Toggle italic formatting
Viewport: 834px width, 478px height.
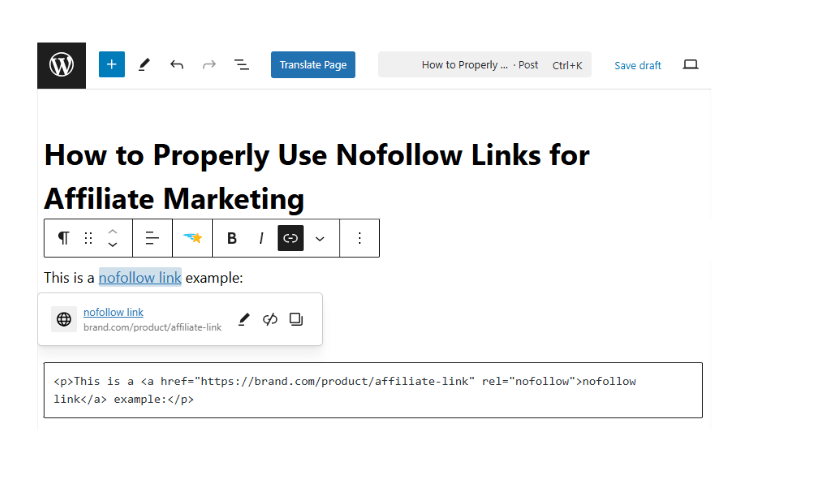click(262, 238)
